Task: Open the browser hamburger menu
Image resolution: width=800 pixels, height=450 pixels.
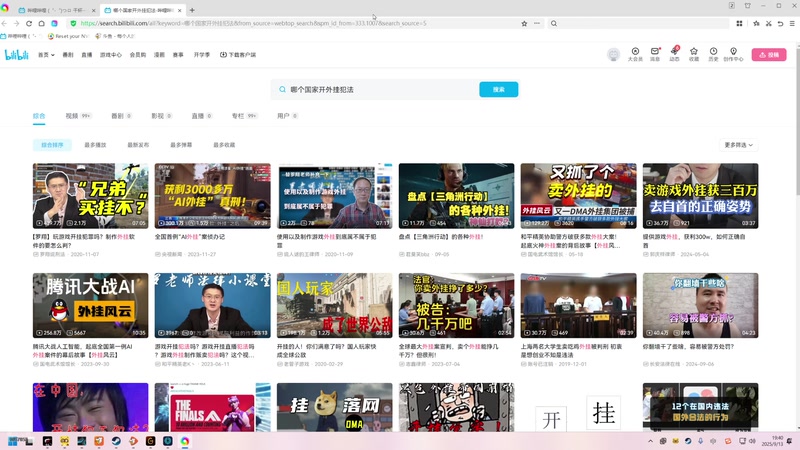Action: pyautogui.click(x=792, y=23)
